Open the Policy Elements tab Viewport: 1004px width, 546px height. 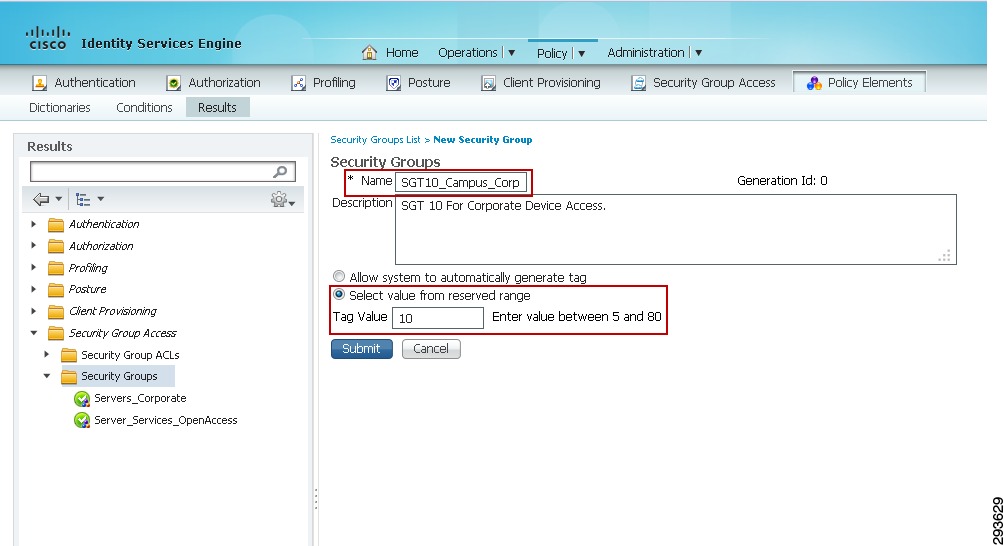(859, 83)
